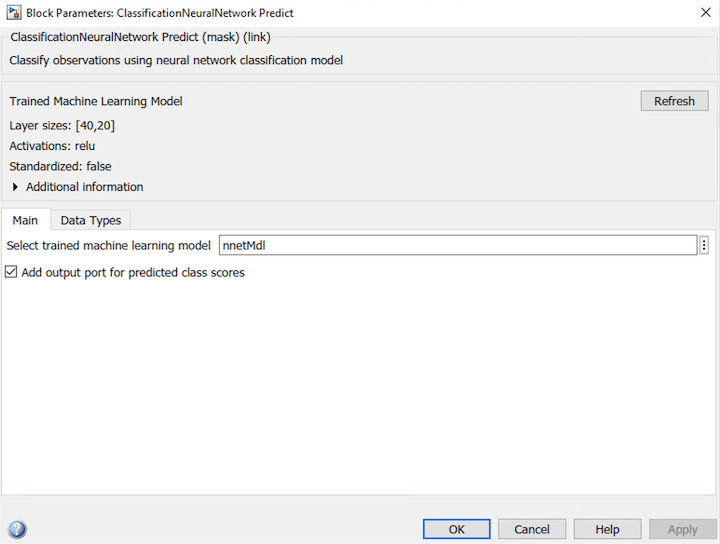Click the blue question mark help icon
The height and width of the screenshot is (544, 720).
(17, 530)
